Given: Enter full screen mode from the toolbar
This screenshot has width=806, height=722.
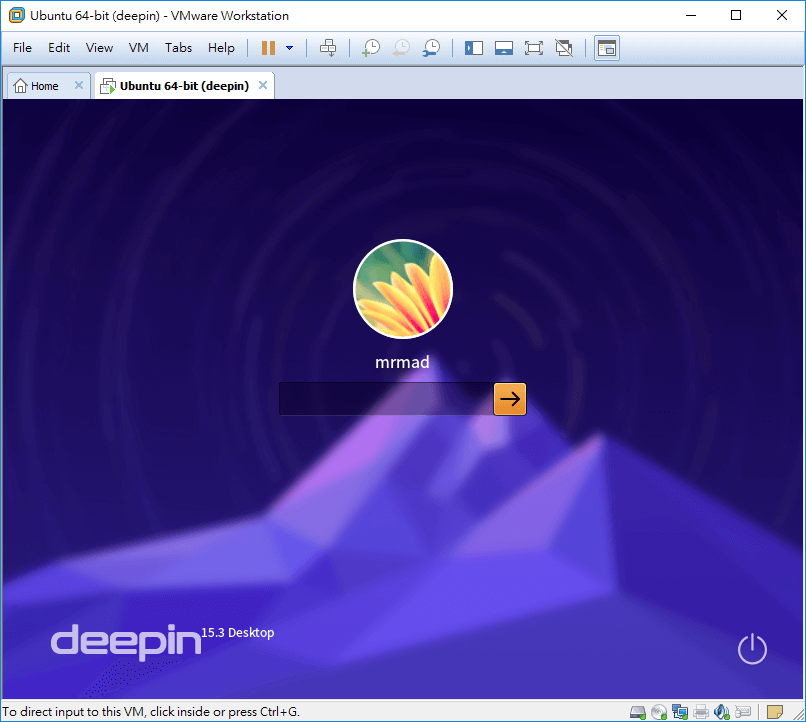Looking at the screenshot, I should tap(533, 48).
